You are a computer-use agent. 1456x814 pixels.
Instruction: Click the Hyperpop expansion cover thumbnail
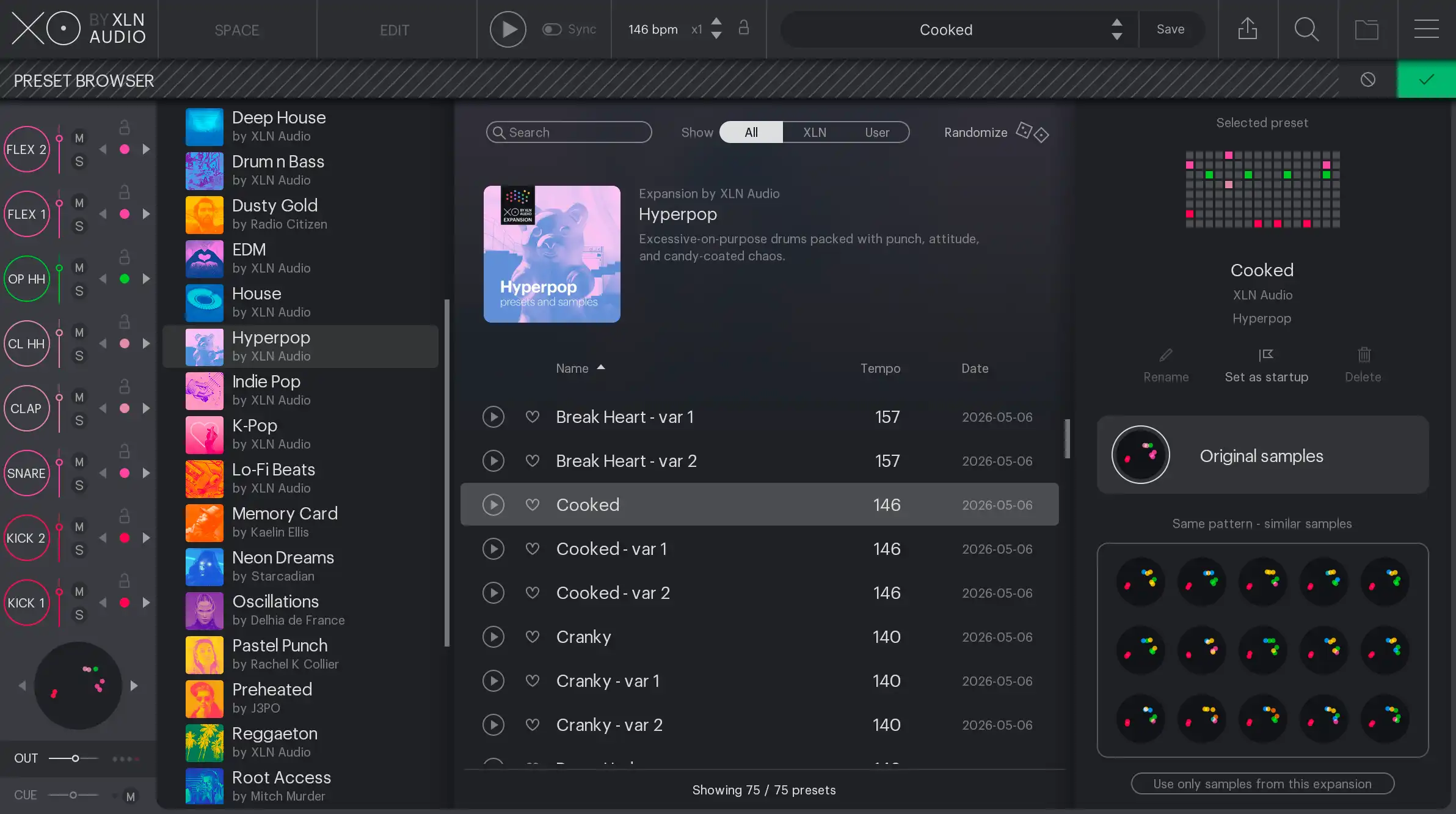pyautogui.click(x=552, y=254)
